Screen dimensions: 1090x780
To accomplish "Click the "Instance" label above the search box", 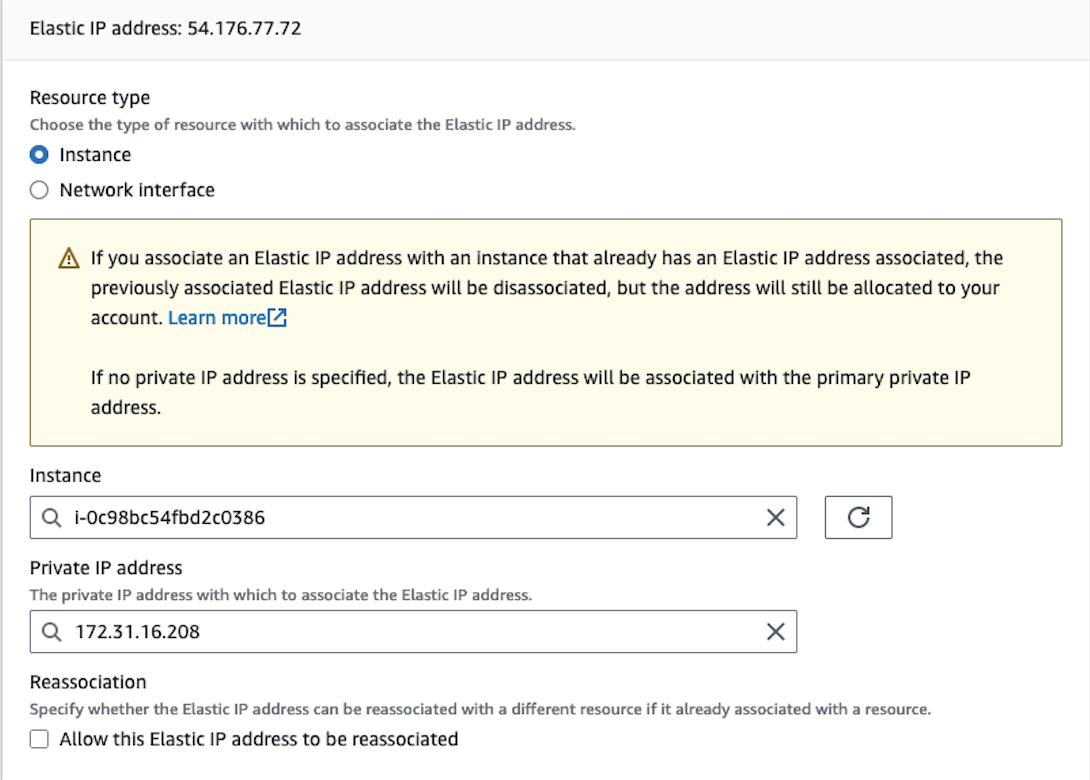I will [65, 476].
